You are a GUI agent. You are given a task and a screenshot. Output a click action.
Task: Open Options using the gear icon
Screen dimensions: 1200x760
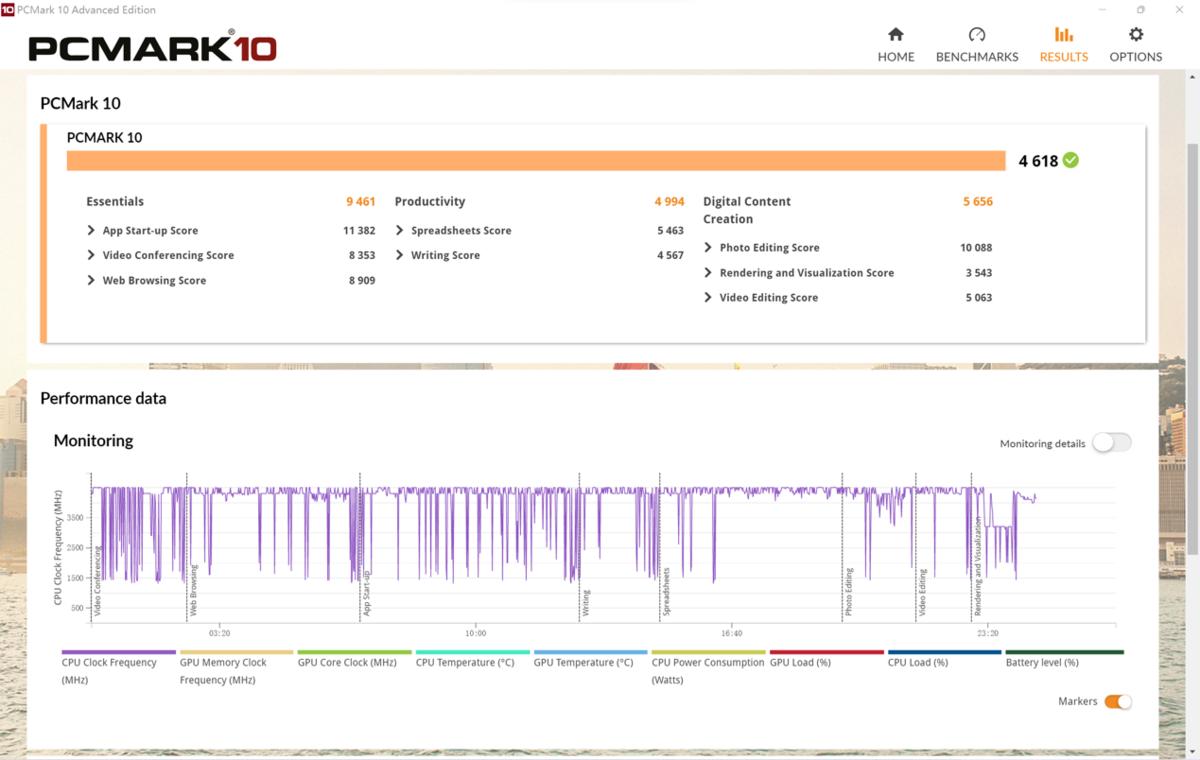(1135, 35)
